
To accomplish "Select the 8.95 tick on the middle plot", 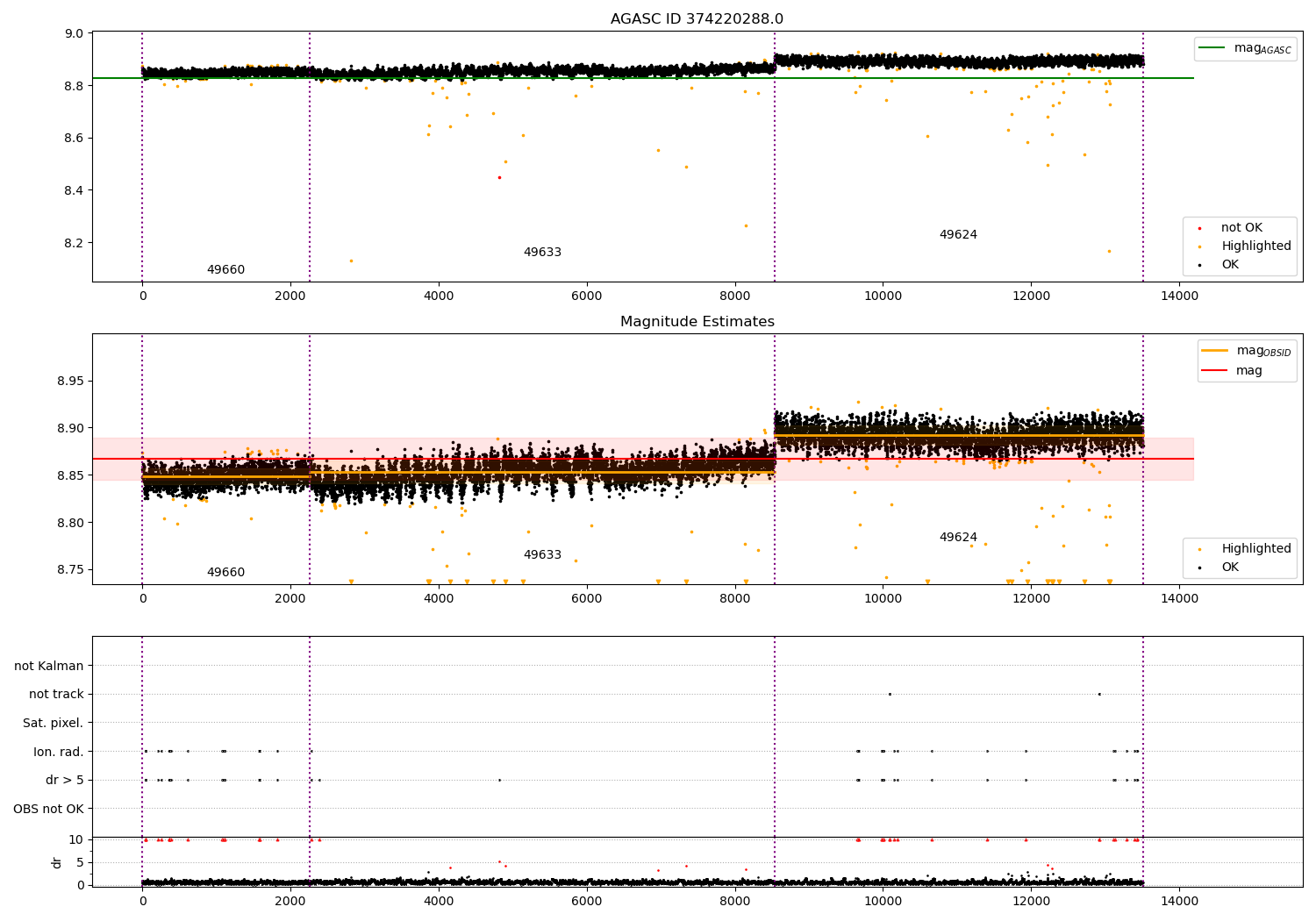I will click(x=71, y=382).
